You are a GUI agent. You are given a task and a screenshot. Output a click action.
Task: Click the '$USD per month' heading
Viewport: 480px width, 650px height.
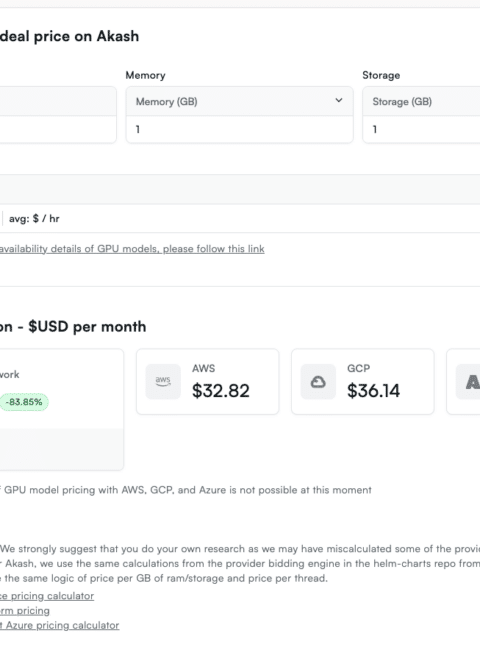[x=87, y=327]
